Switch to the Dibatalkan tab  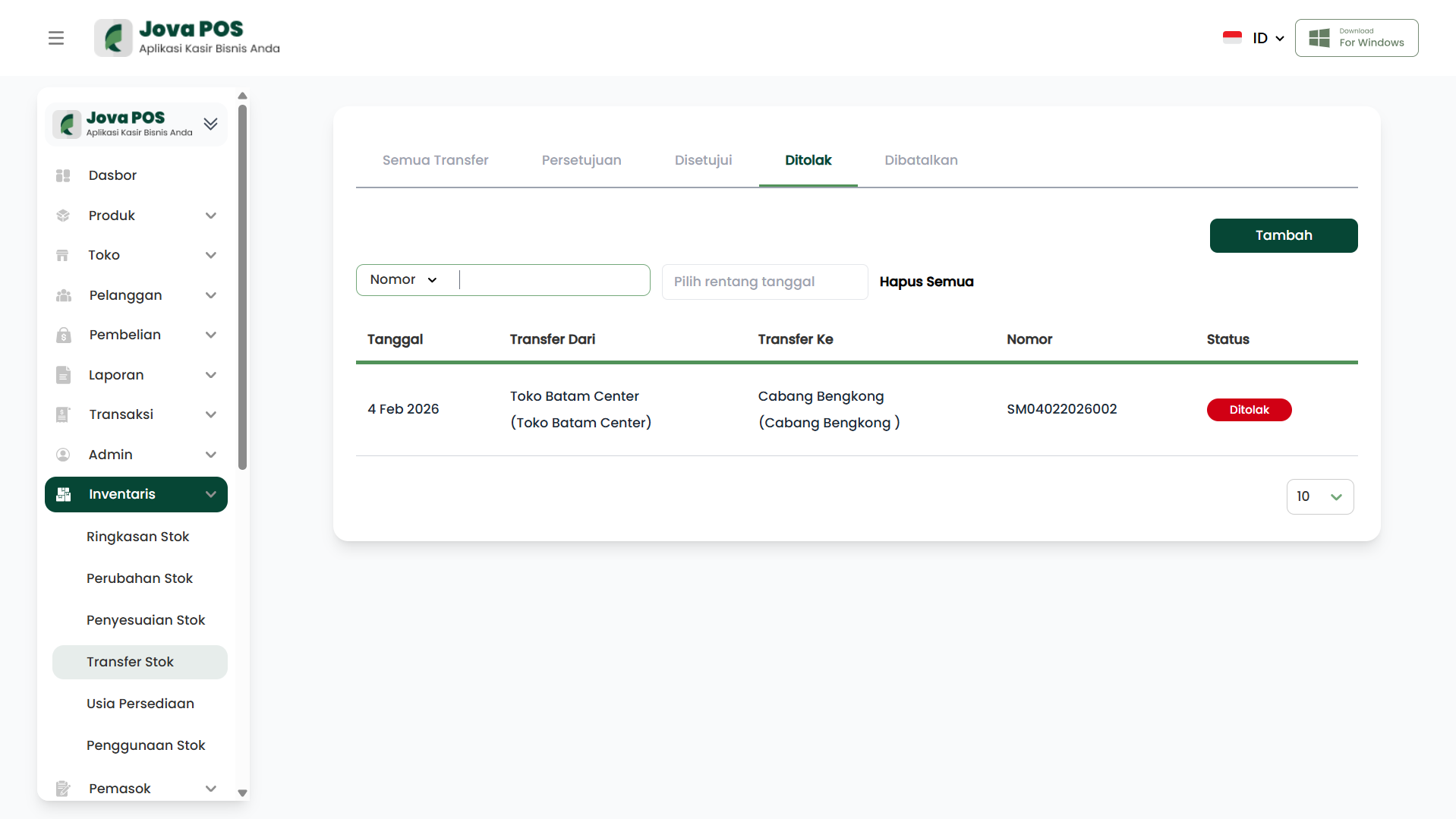click(920, 160)
